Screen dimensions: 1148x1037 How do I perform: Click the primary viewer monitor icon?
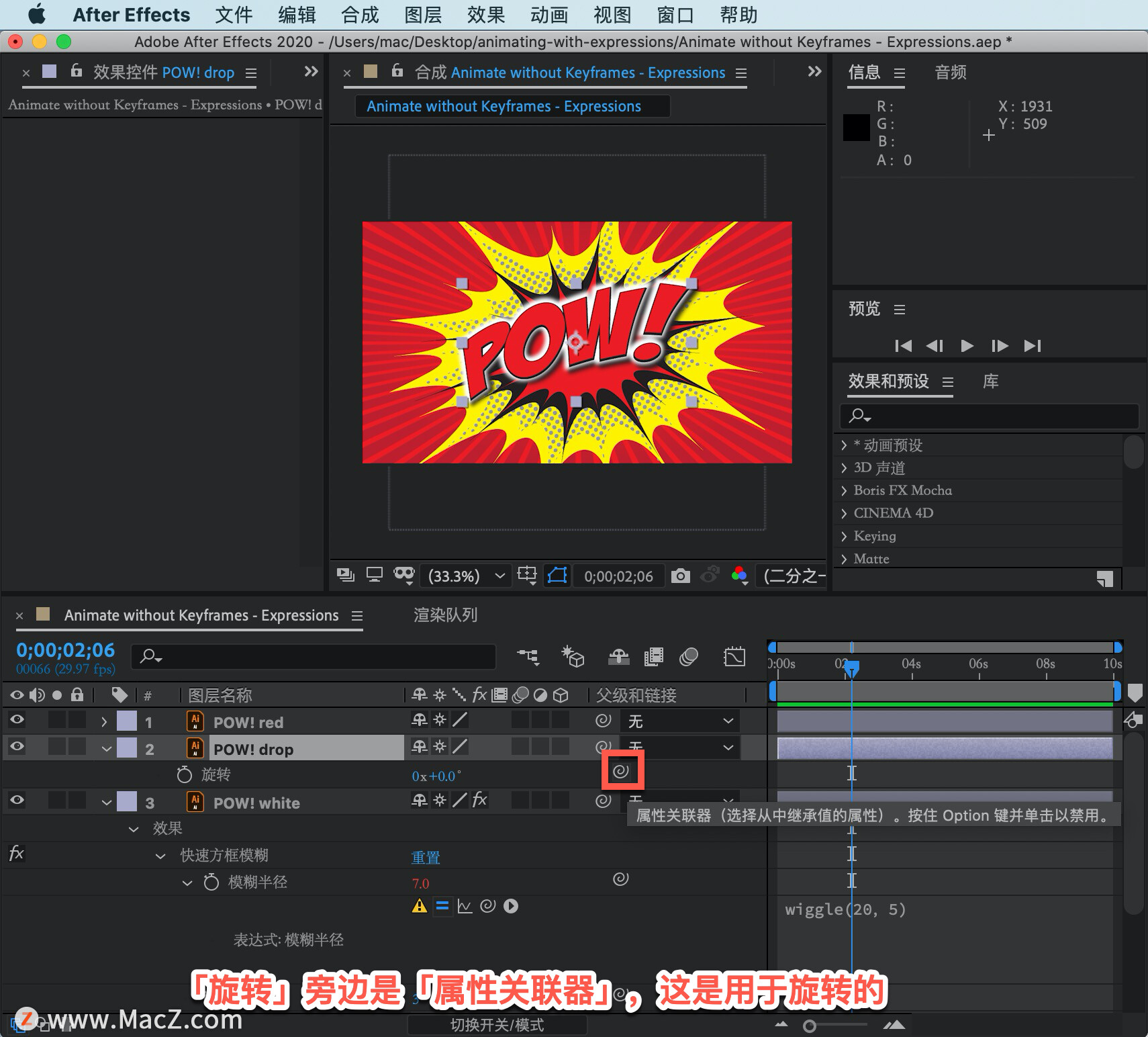[374, 576]
